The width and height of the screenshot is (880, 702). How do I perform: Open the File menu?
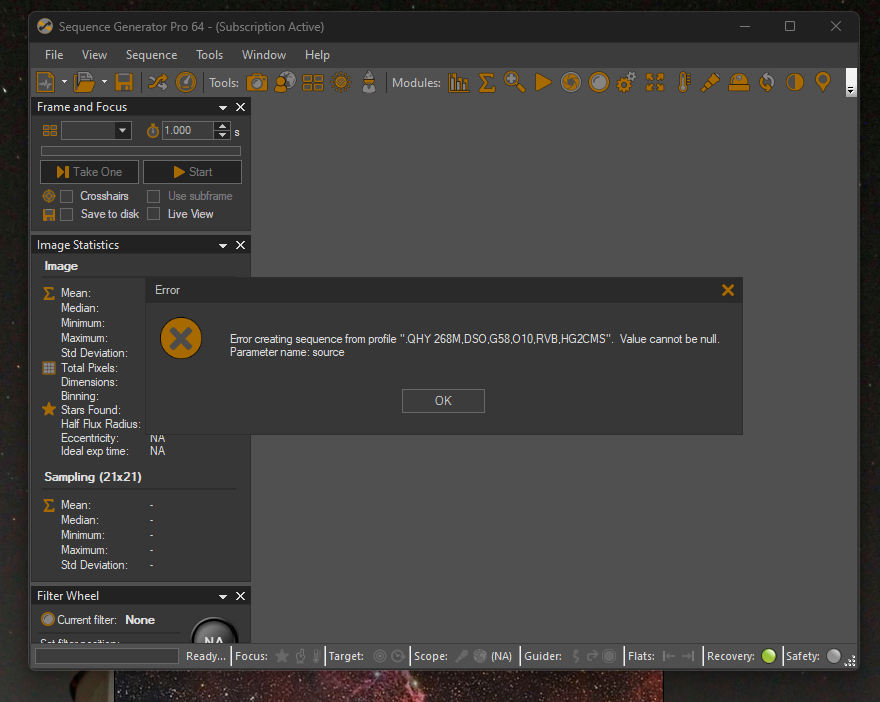coord(54,55)
